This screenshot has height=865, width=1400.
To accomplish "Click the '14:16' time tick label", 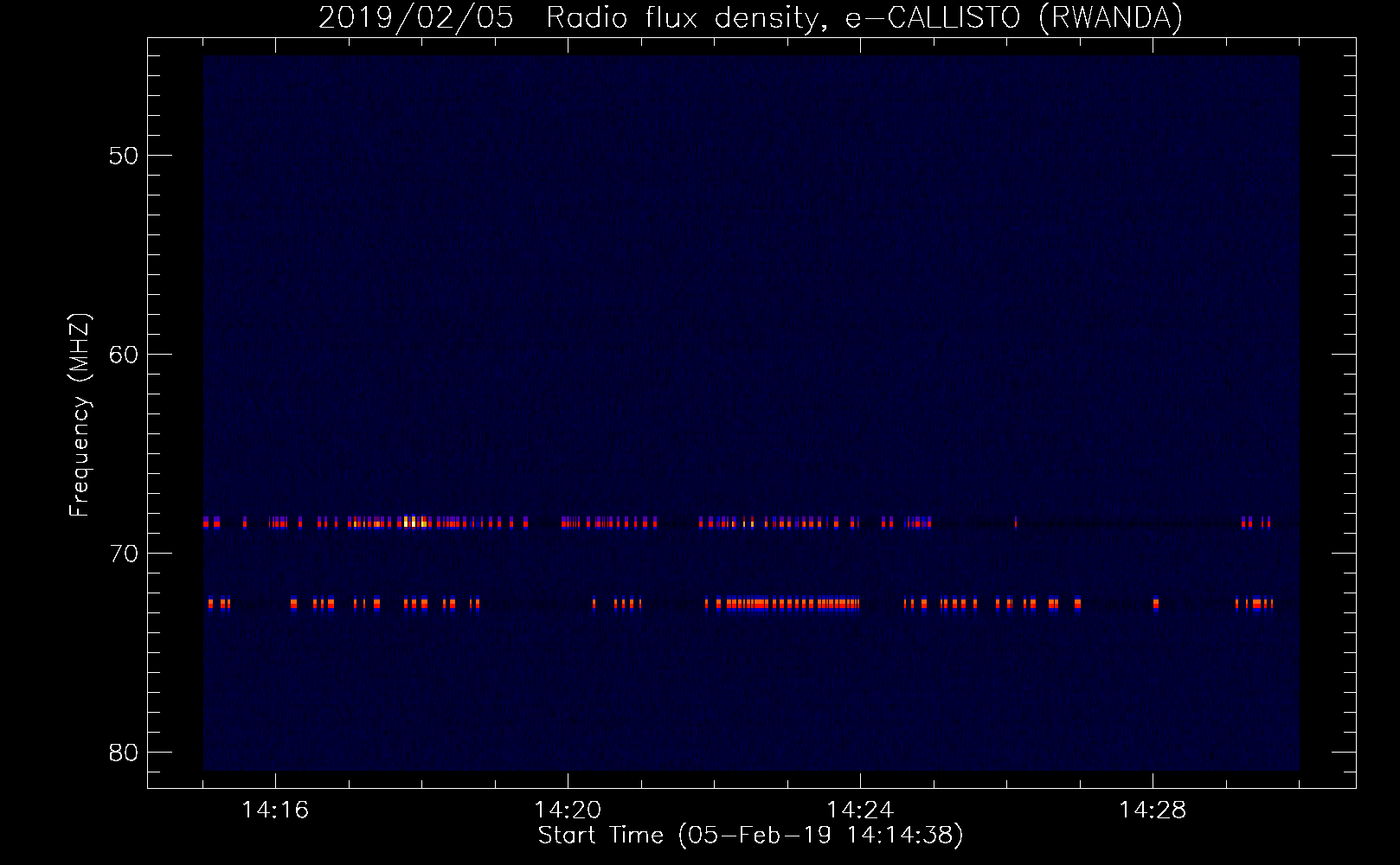I will (275, 810).
